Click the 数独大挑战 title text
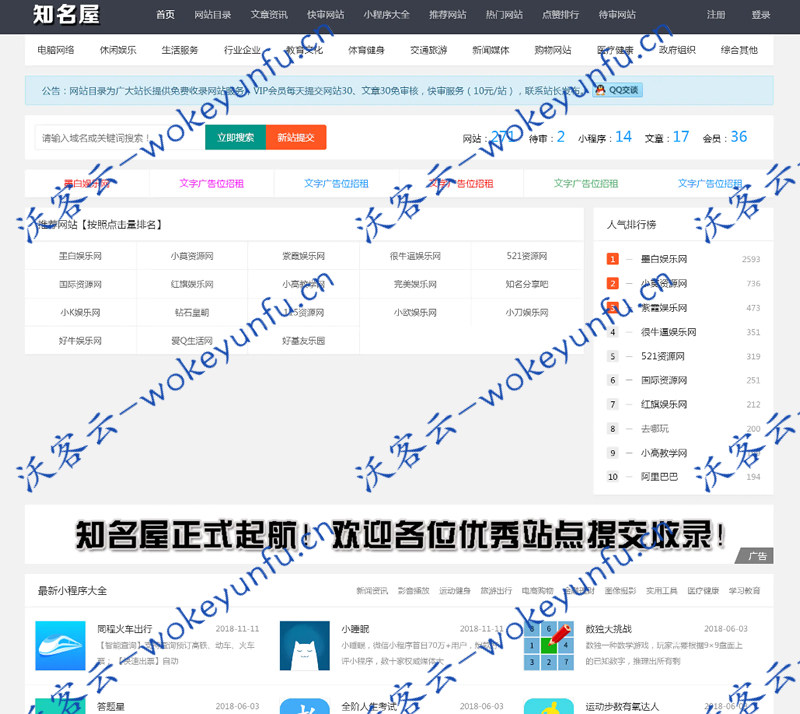Image resolution: width=800 pixels, height=714 pixels. [x=608, y=629]
